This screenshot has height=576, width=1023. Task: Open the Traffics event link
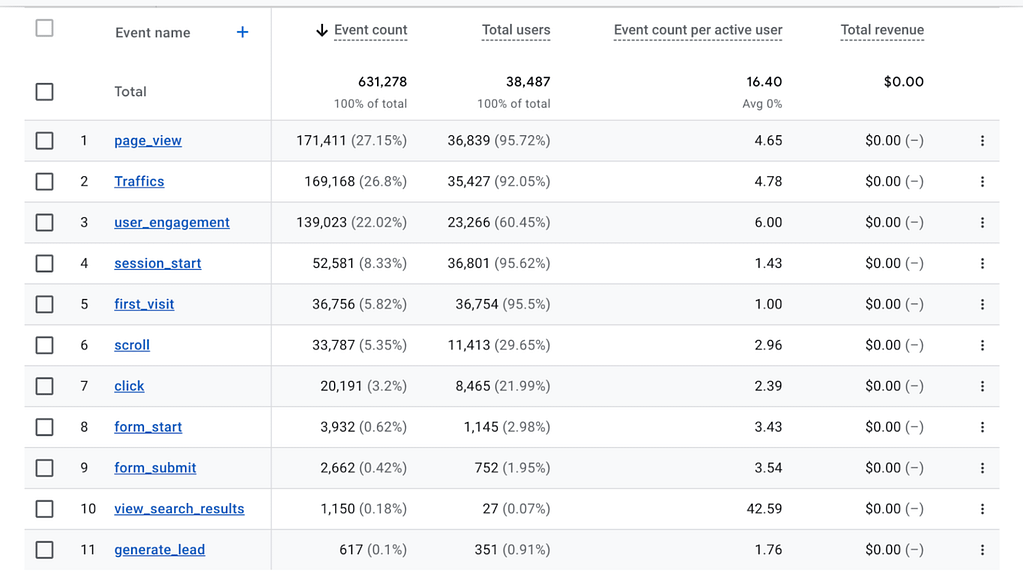(139, 181)
